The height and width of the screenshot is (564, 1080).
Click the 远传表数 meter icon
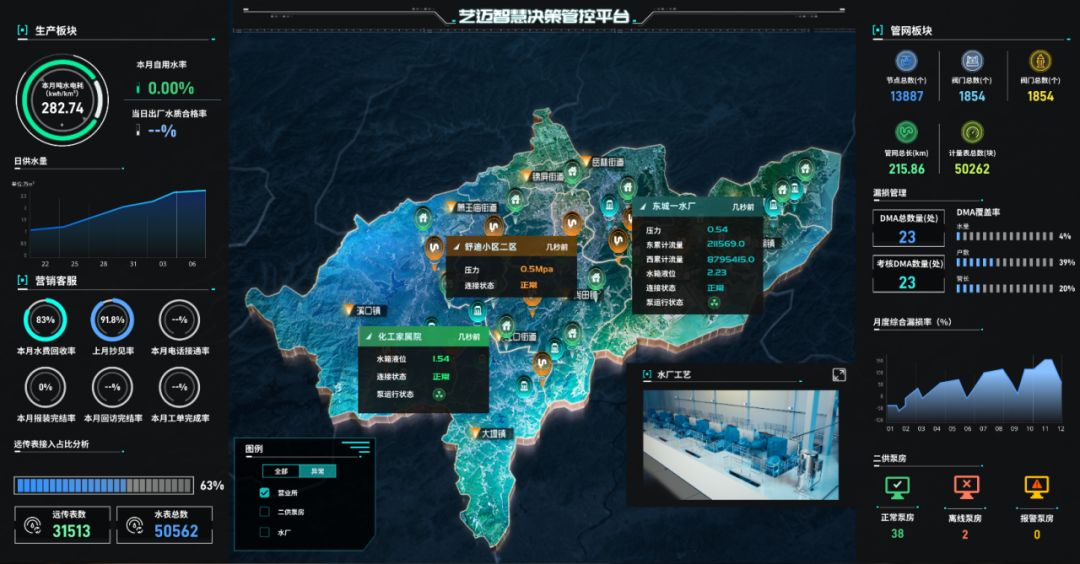pos(32,525)
